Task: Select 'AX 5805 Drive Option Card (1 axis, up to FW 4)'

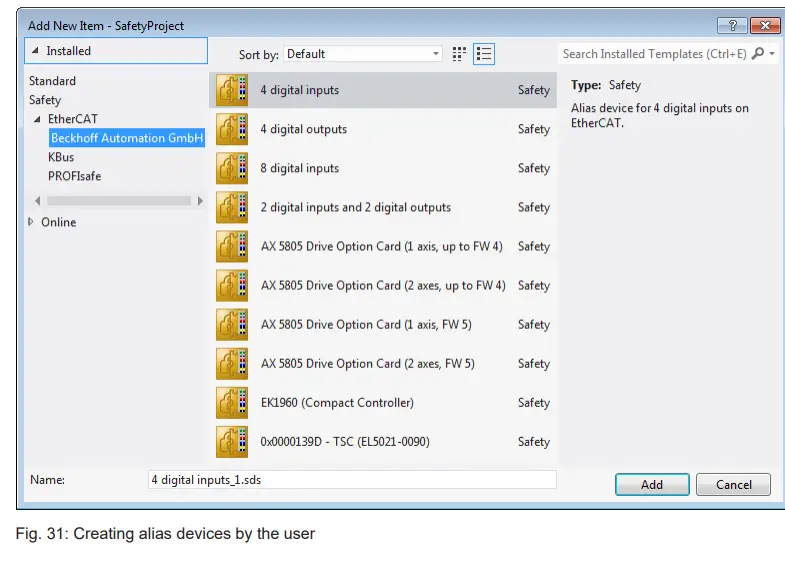Action: point(382,246)
